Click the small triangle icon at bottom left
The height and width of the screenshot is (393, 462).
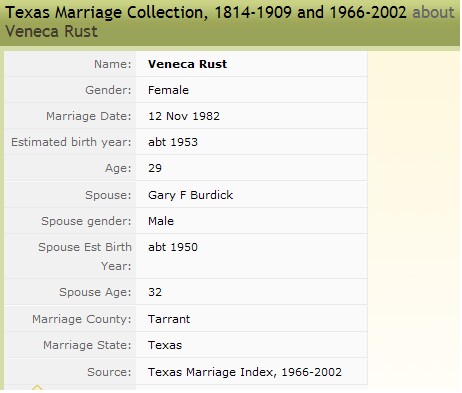37,388
